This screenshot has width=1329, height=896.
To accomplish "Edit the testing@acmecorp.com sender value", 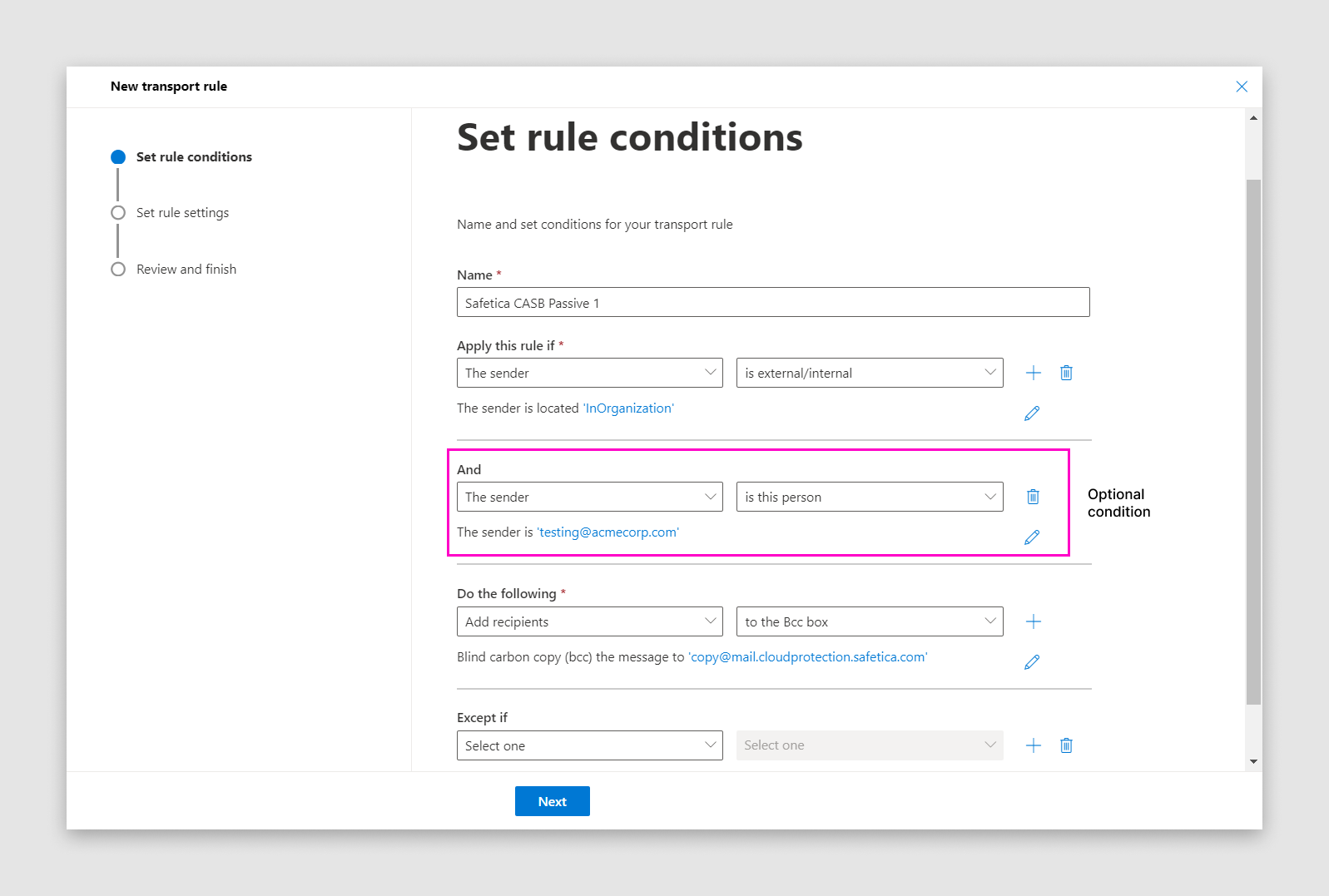I will pyautogui.click(x=1032, y=537).
